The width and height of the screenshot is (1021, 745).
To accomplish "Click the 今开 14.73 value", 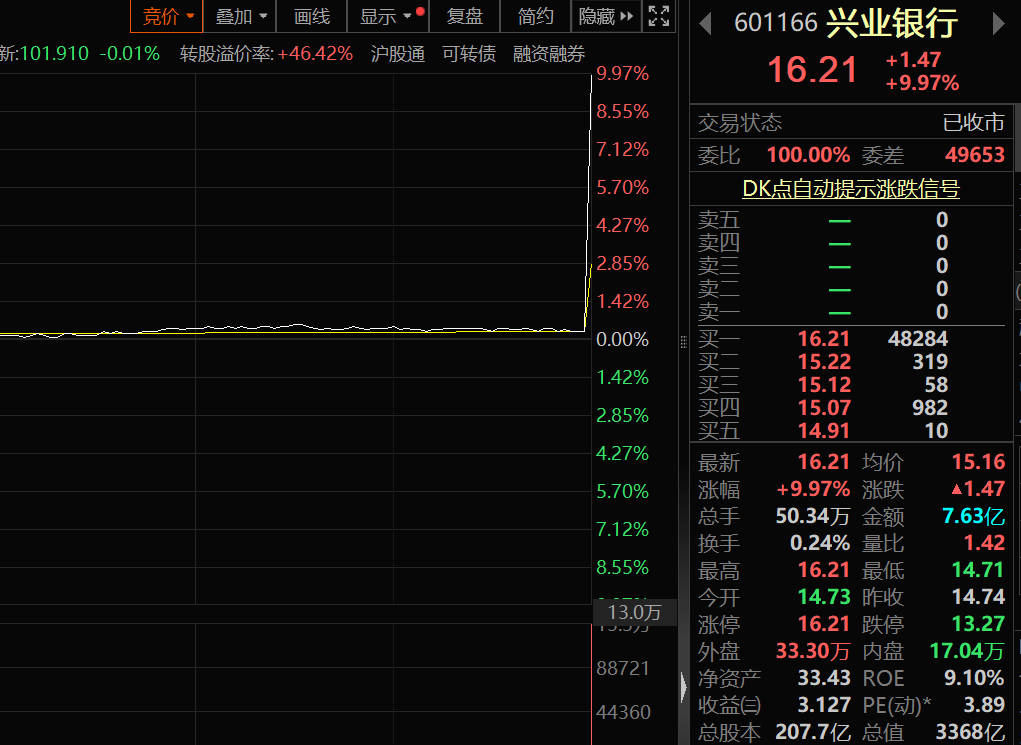I will [x=824, y=597].
